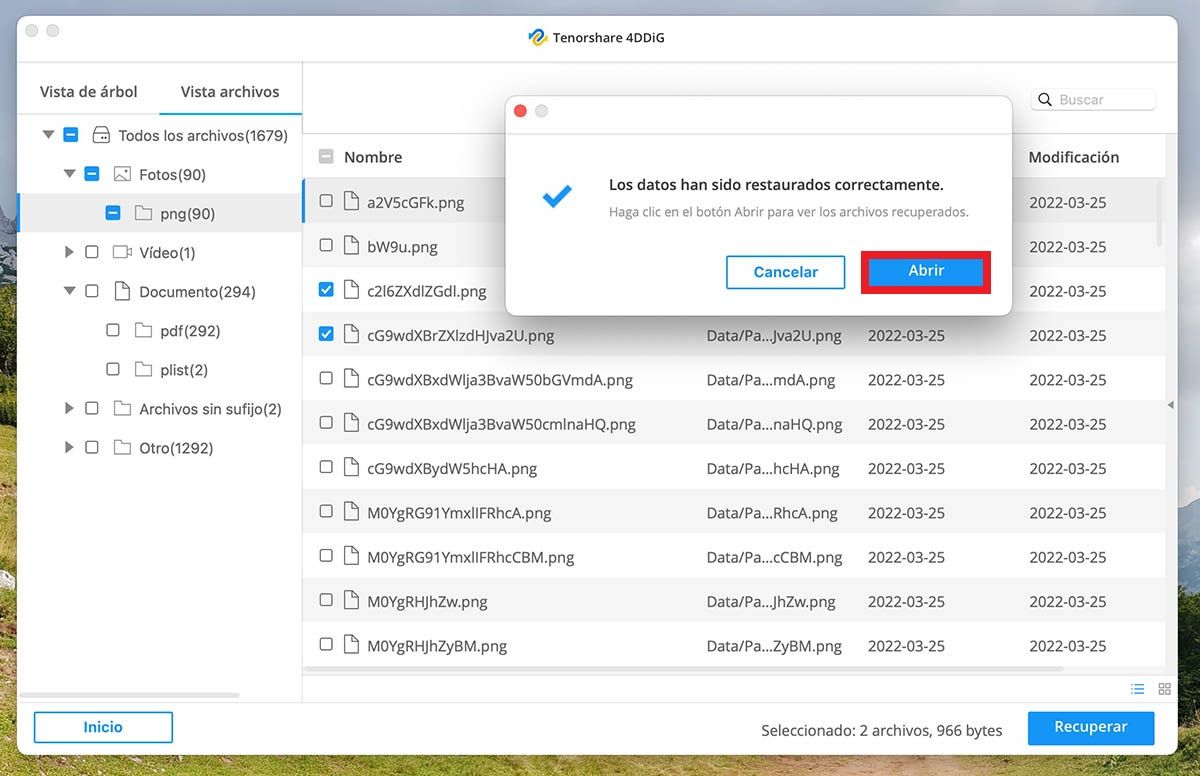Expand the Vídeo(1) tree node
This screenshot has height=776, width=1200.
69,252
